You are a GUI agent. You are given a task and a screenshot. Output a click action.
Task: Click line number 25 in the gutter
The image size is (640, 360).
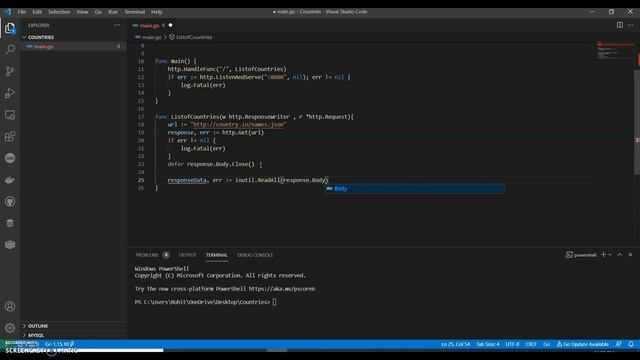click(x=141, y=180)
